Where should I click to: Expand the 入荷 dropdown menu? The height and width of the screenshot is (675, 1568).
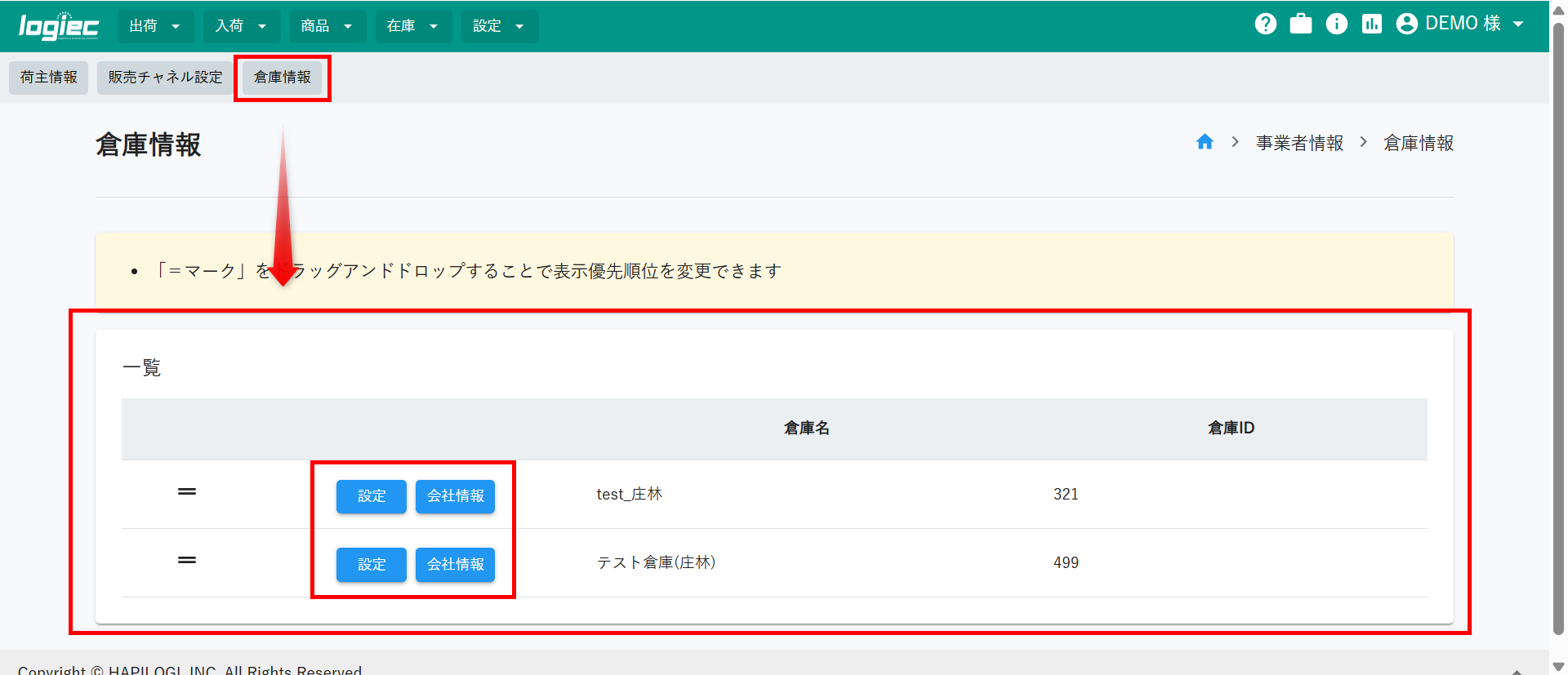point(241,26)
